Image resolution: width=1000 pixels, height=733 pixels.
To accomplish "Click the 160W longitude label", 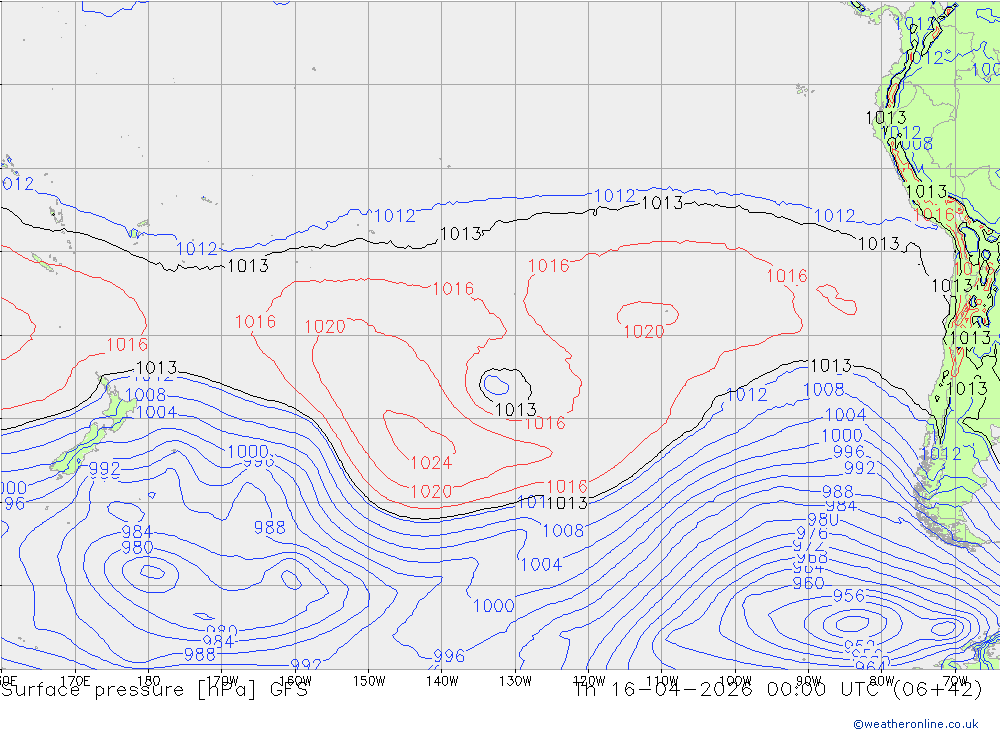I will coord(295,681).
